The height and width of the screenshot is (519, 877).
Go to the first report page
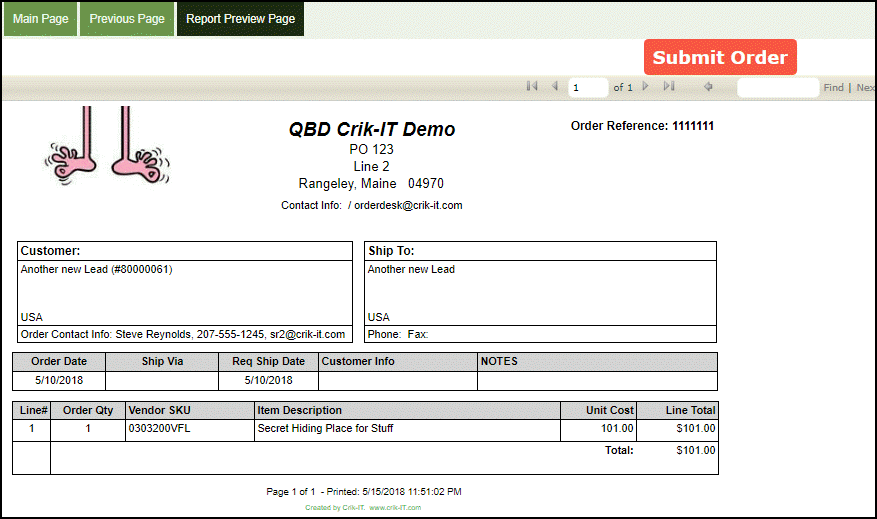pos(532,87)
